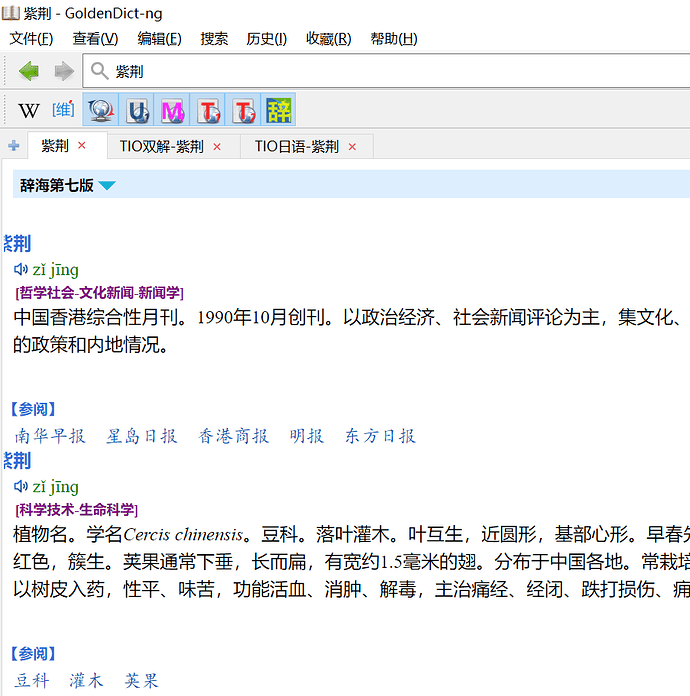Viewport: 690px width, 696px height.
Task: Open the 灌木 reference link
Action: tap(86, 681)
